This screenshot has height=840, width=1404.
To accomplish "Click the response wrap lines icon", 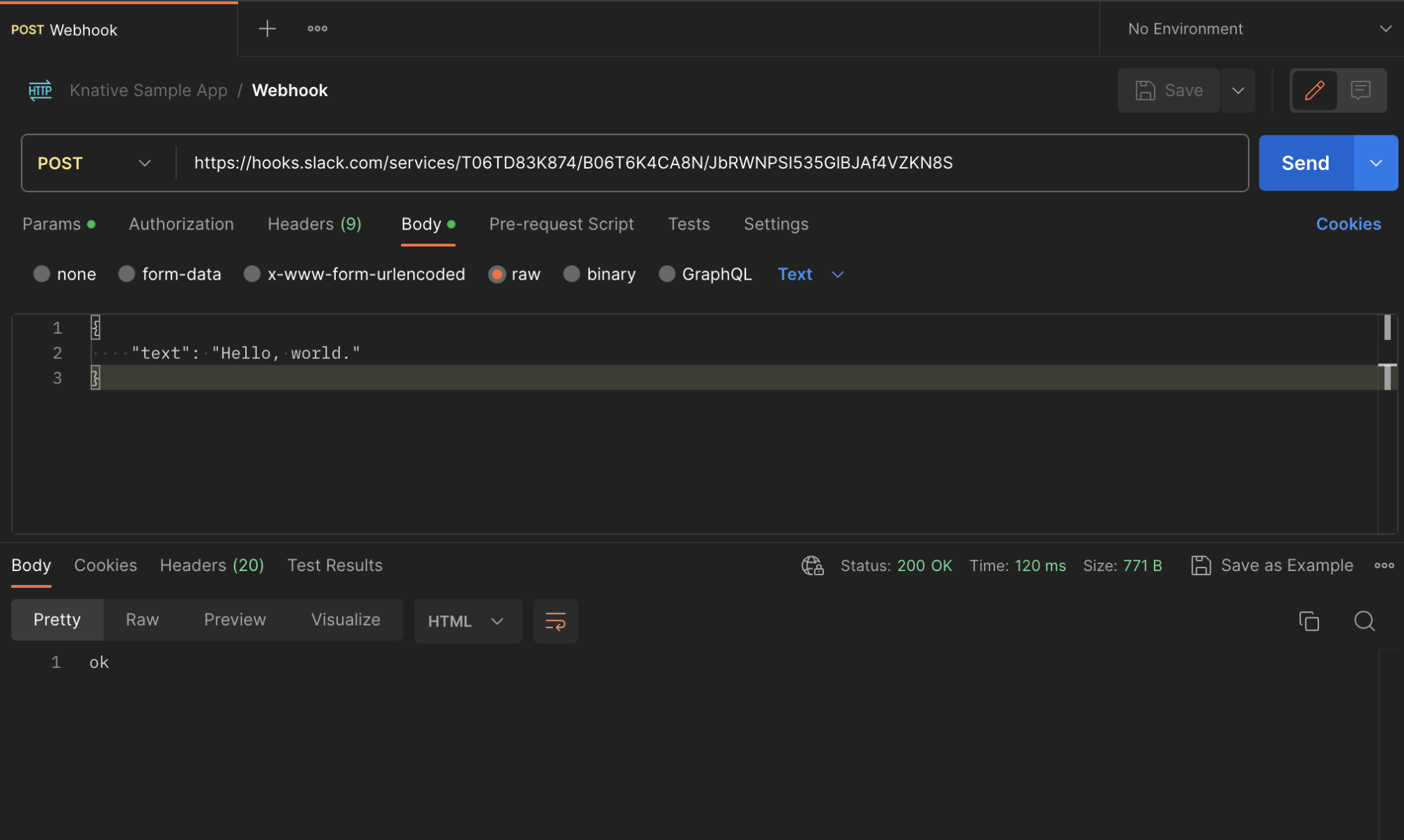I will point(555,621).
